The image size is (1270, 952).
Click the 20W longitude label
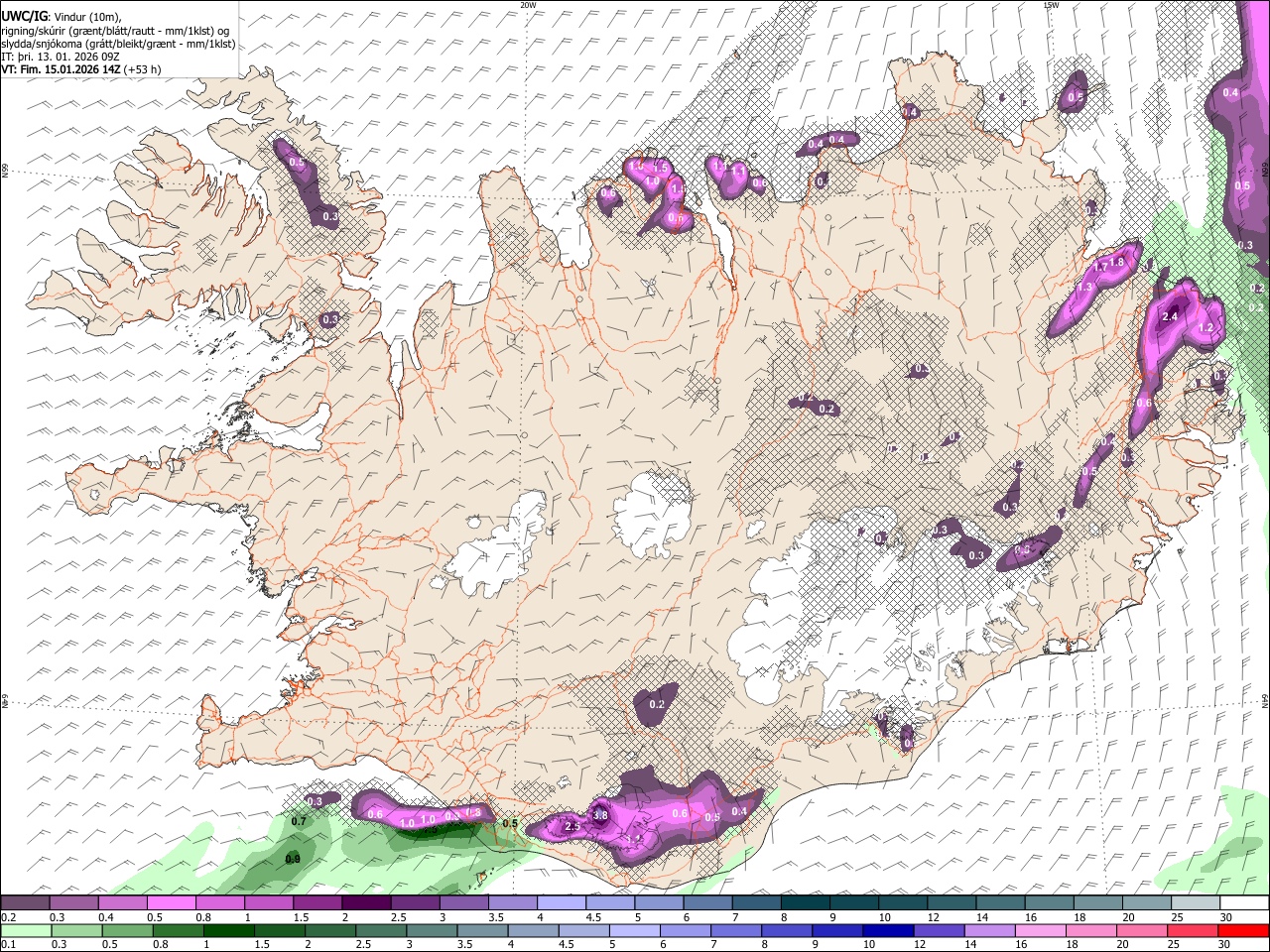[528, 5]
